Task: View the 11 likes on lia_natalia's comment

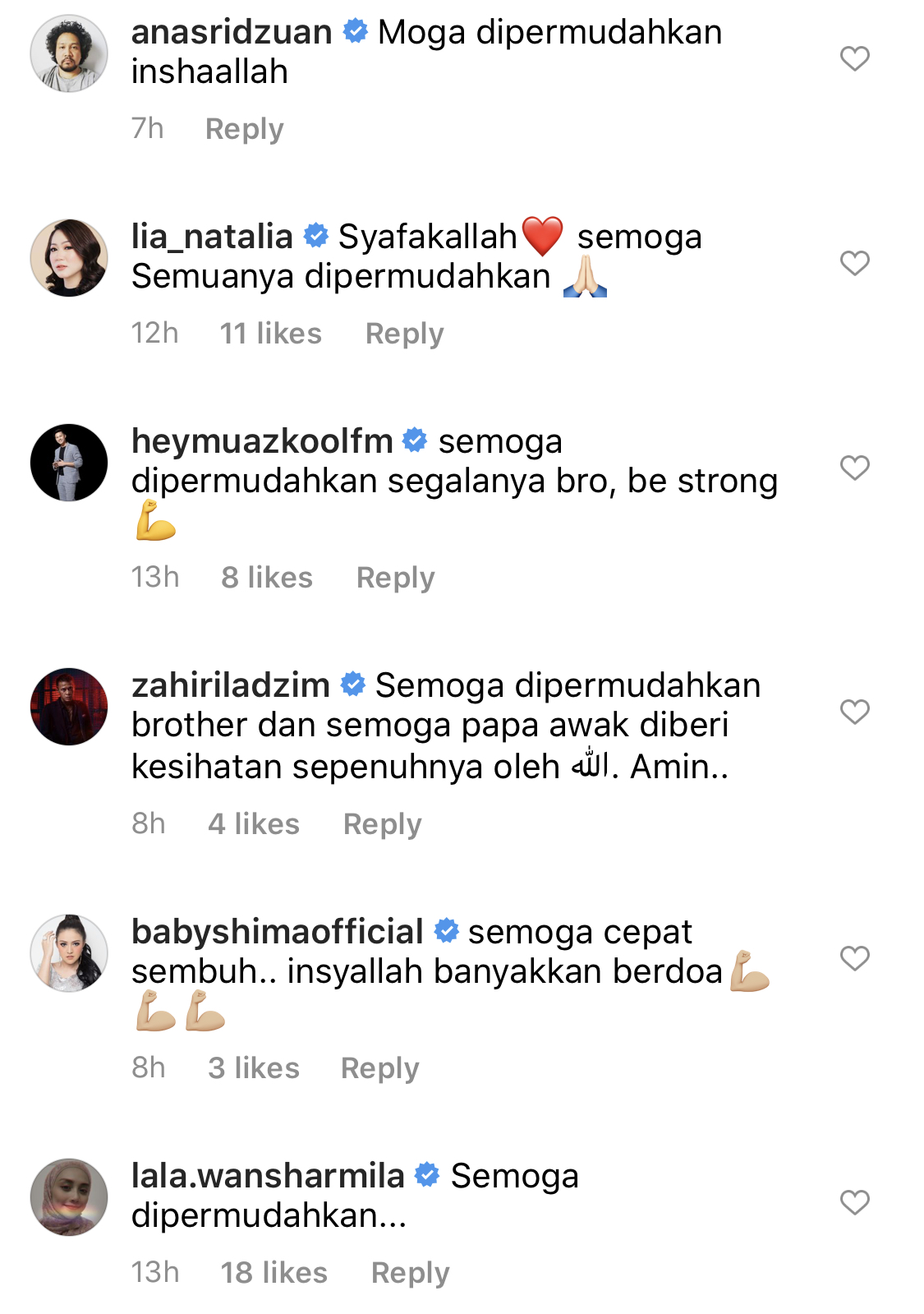Action: [270, 334]
